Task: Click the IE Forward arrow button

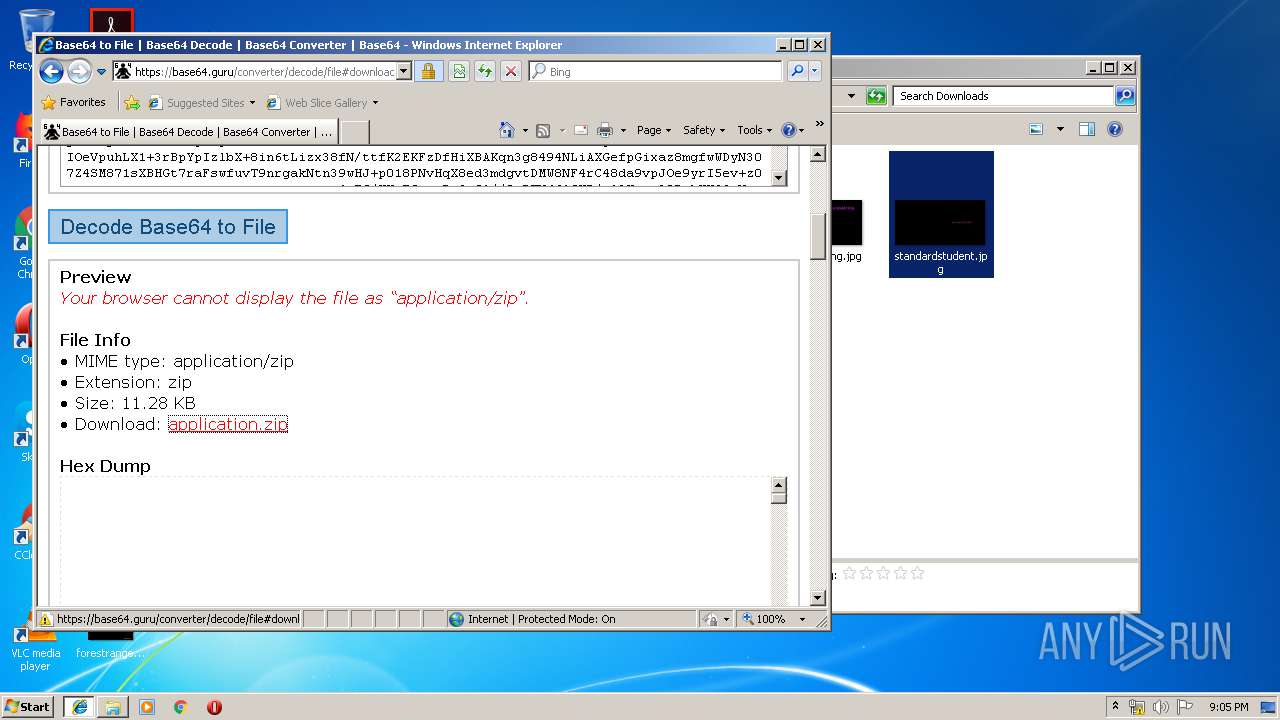Action: coord(79,71)
